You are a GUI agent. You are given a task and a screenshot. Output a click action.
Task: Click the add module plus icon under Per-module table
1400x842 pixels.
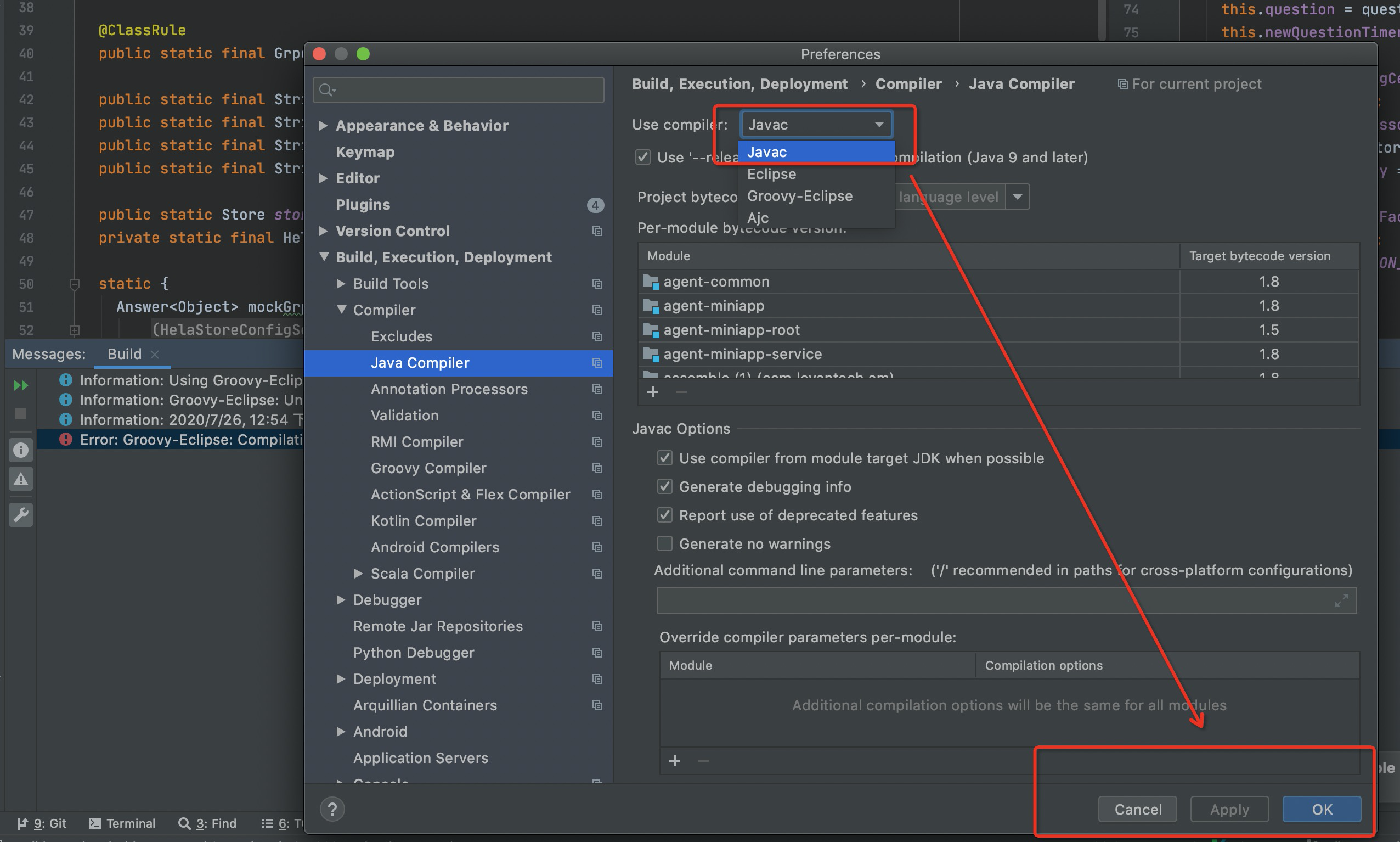pyautogui.click(x=653, y=392)
